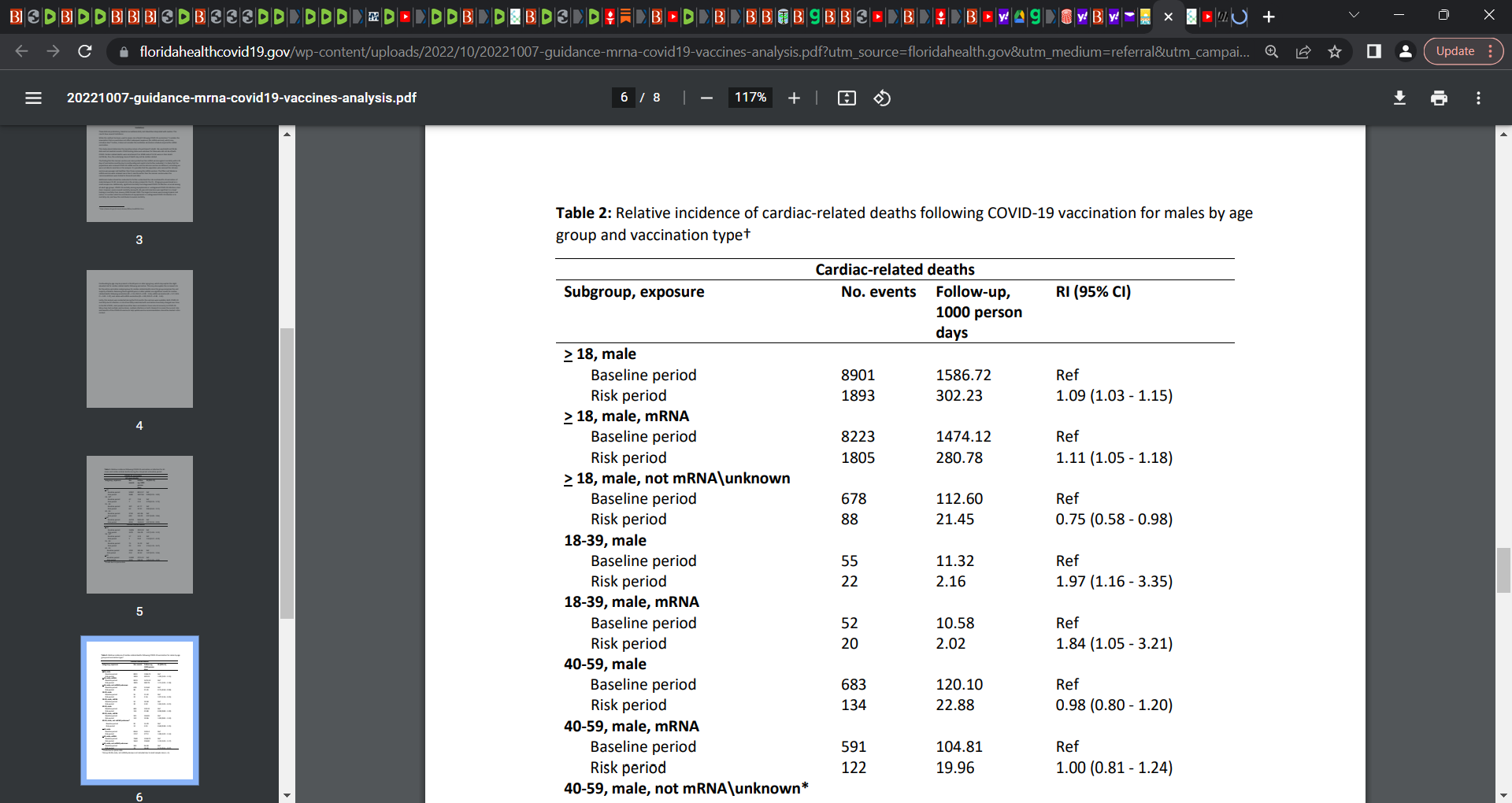Close the active browser tab
Viewport: 1512px width, 803px height.
tap(1168, 17)
